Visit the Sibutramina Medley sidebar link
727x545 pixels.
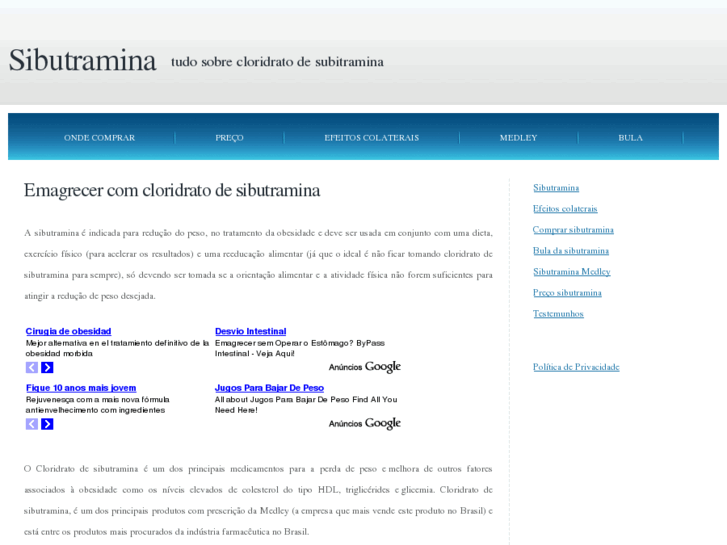(x=572, y=272)
